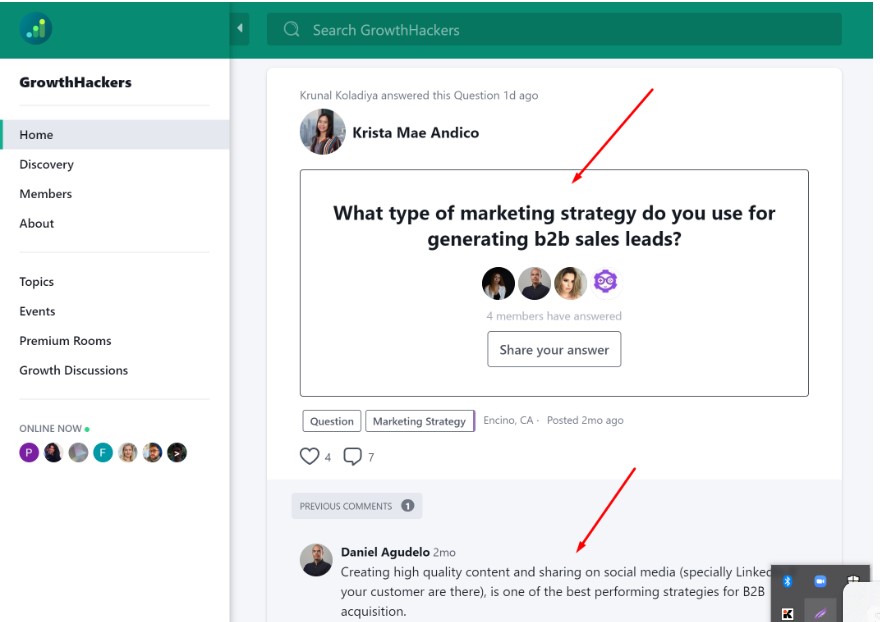This screenshot has height=622, width=880.
Task: Expand Previous Comments
Action: click(357, 506)
